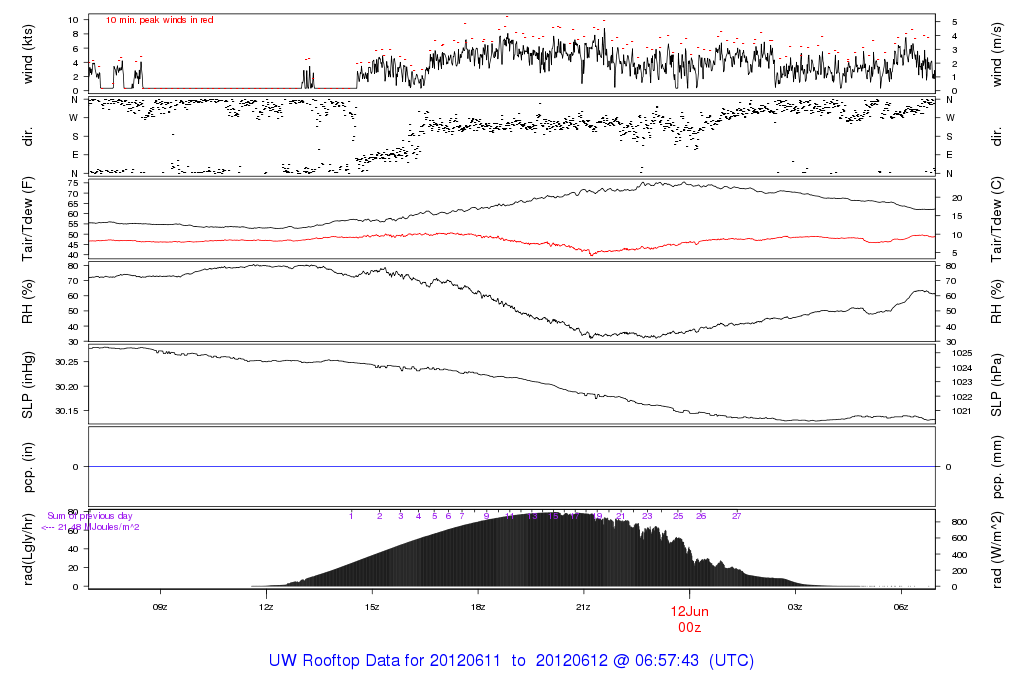Select the "wind (kts)" axis label
The width and height of the screenshot is (1024, 700).
point(27,54)
